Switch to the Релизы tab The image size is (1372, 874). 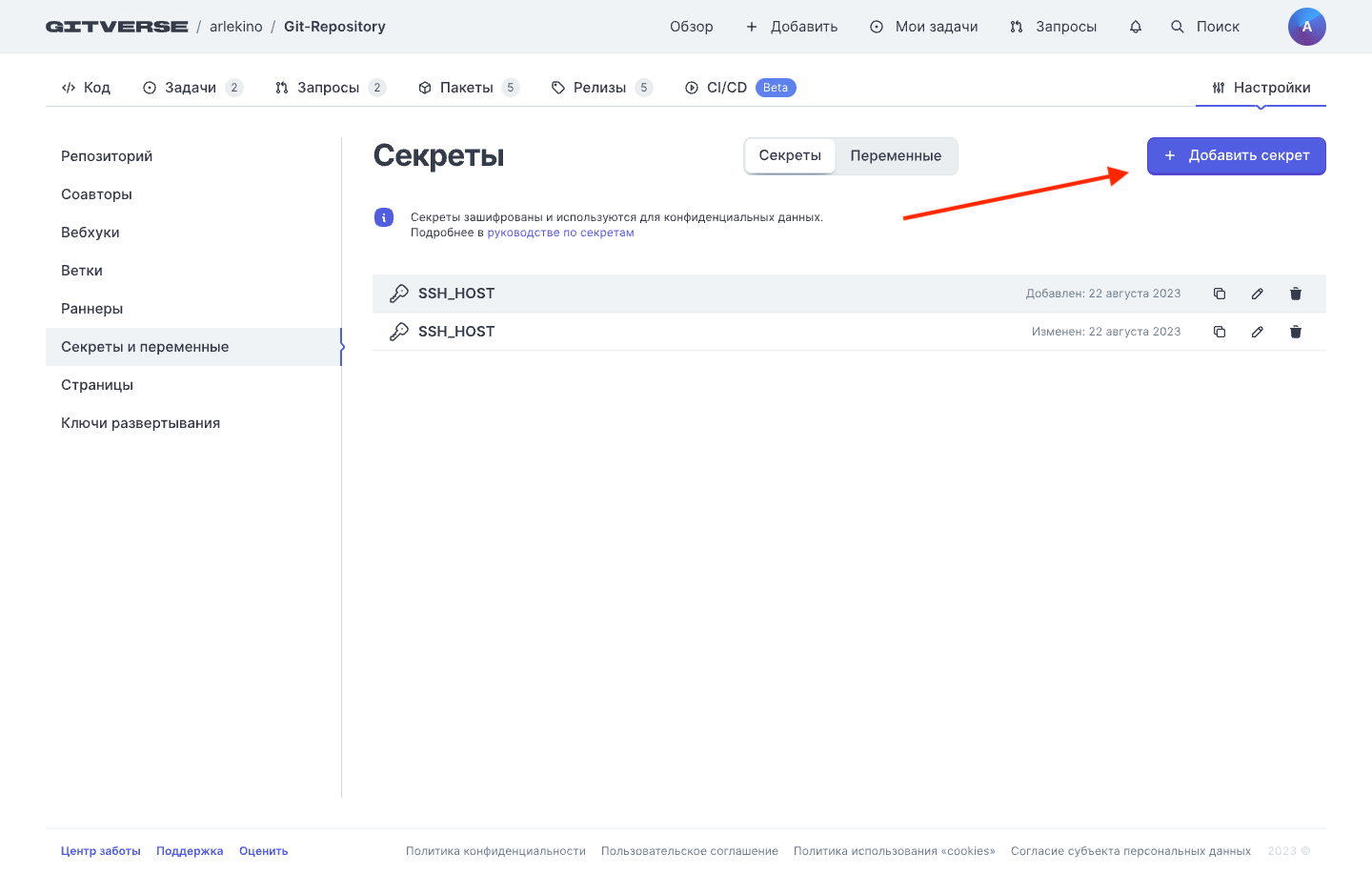point(600,88)
